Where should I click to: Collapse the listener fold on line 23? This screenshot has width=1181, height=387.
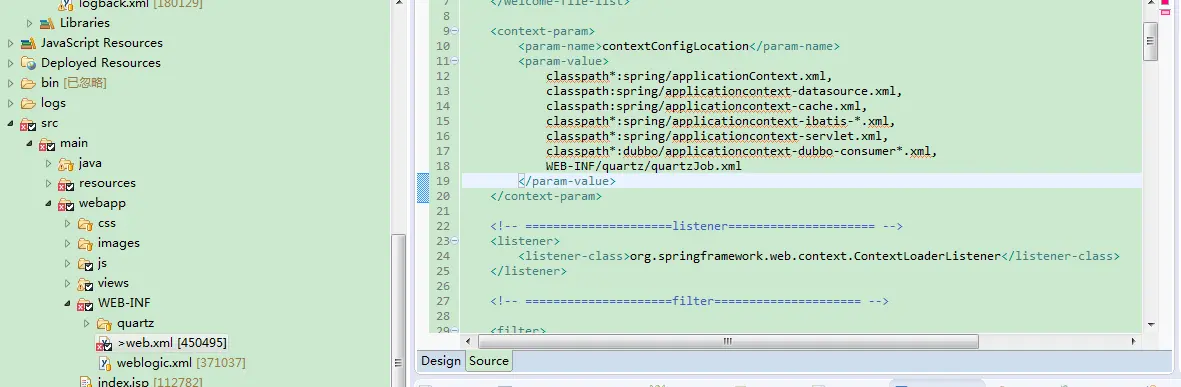tap(454, 241)
